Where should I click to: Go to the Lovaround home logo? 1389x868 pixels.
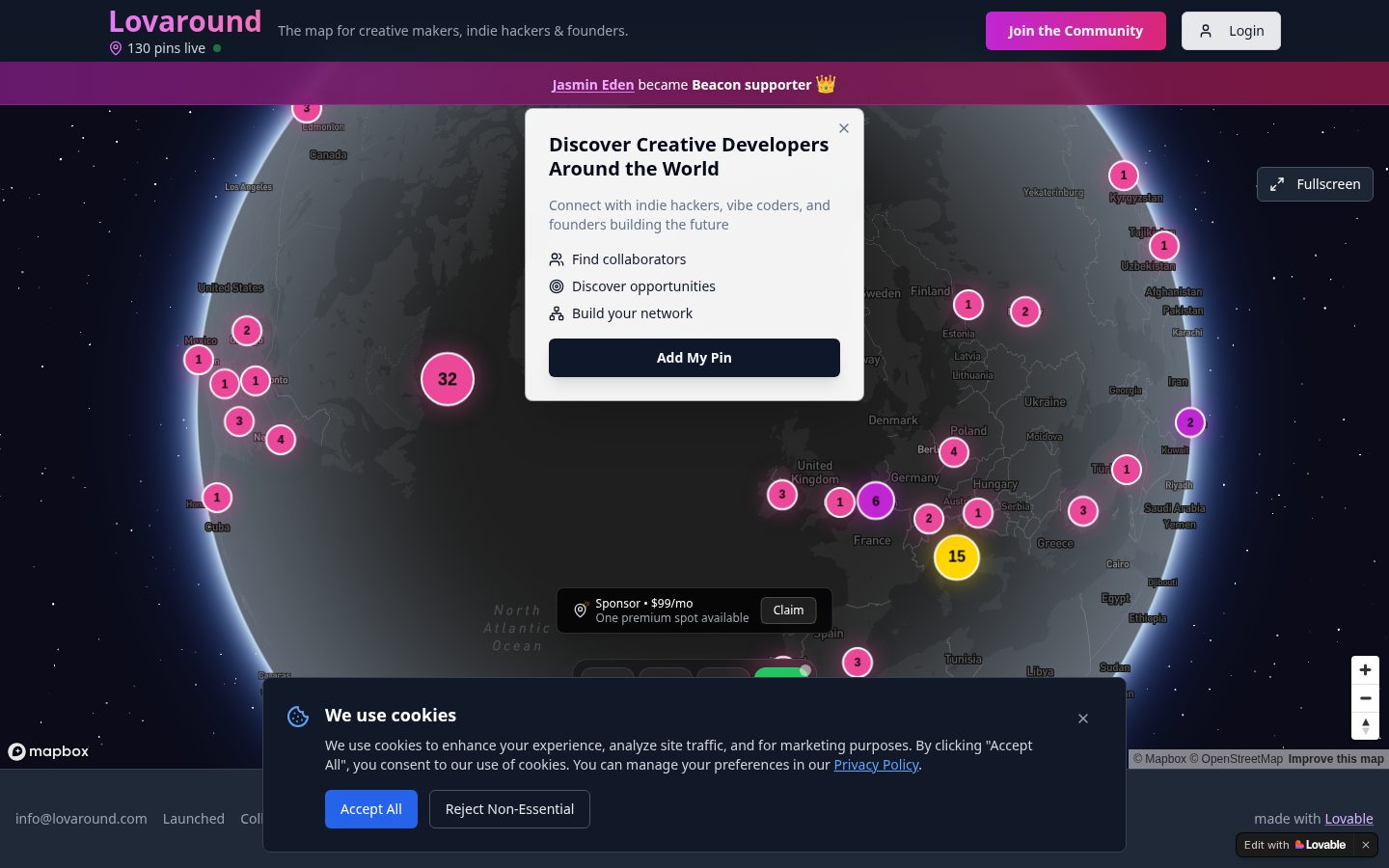(185, 21)
